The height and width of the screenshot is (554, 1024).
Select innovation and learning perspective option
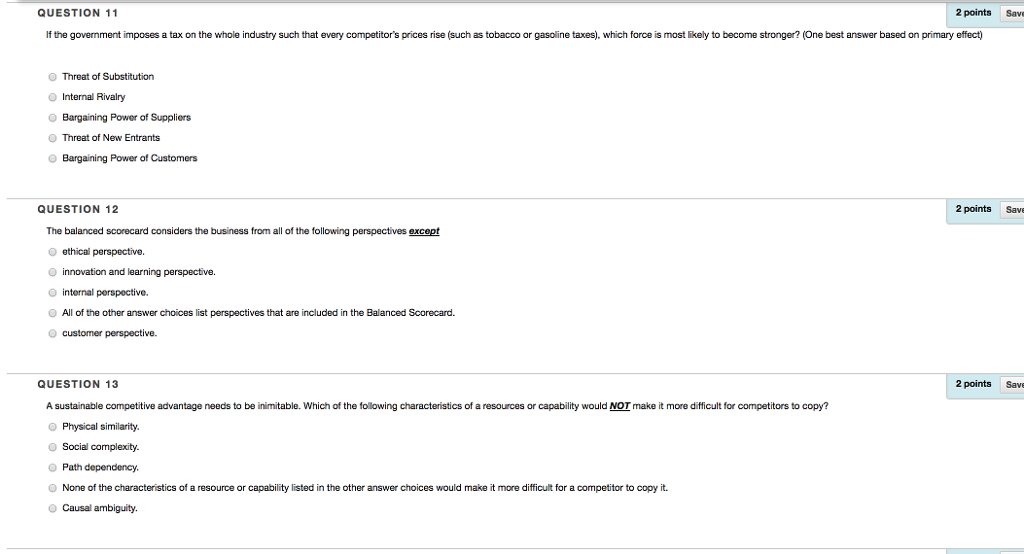(x=51, y=272)
